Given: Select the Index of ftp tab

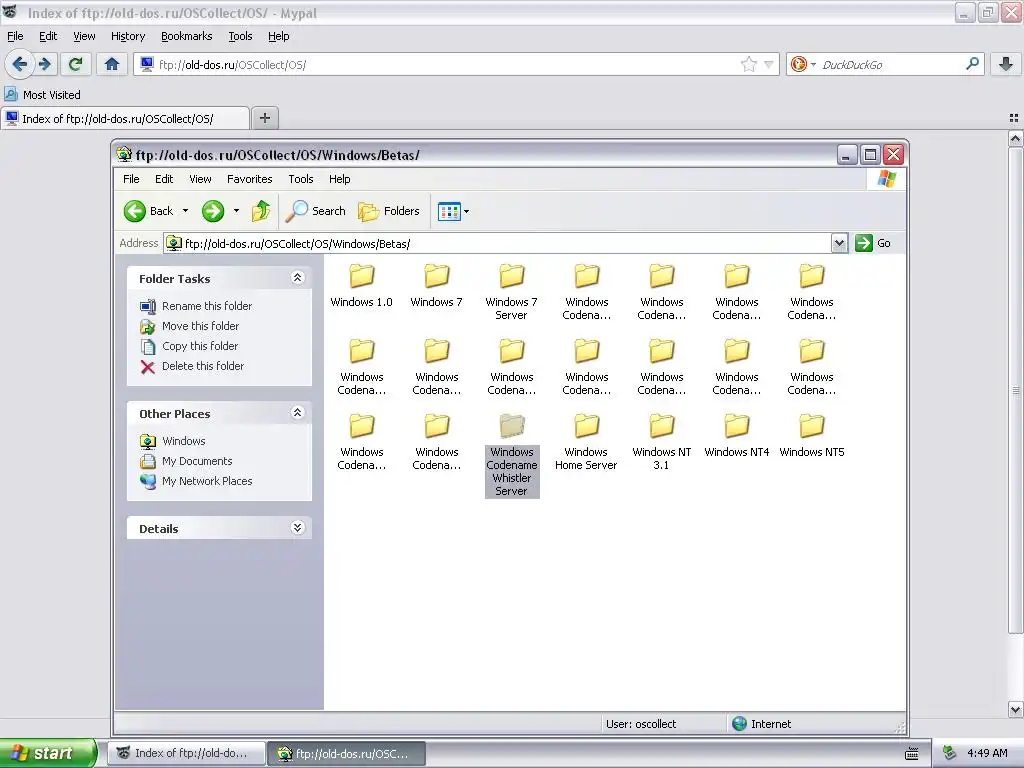Looking at the screenshot, I should pos(124,118).
